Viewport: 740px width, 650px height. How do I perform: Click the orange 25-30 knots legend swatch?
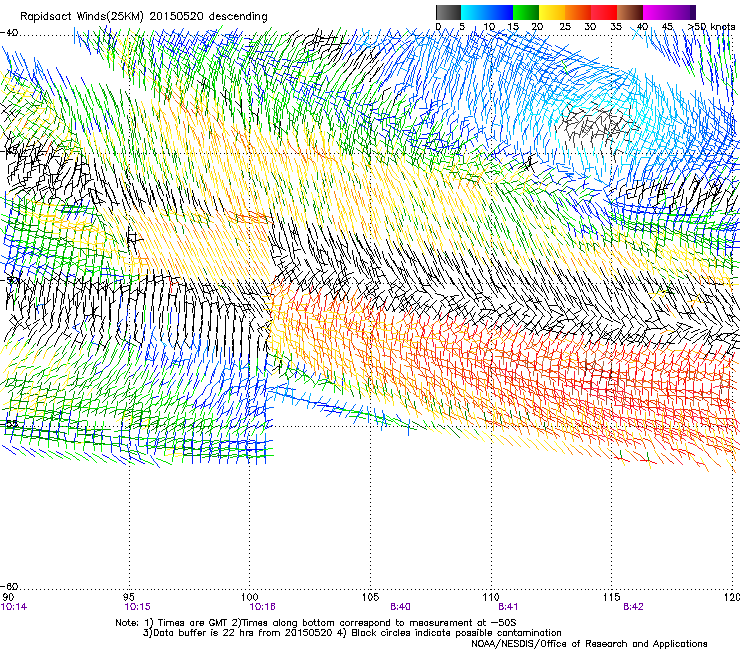(x=578, y=12)
